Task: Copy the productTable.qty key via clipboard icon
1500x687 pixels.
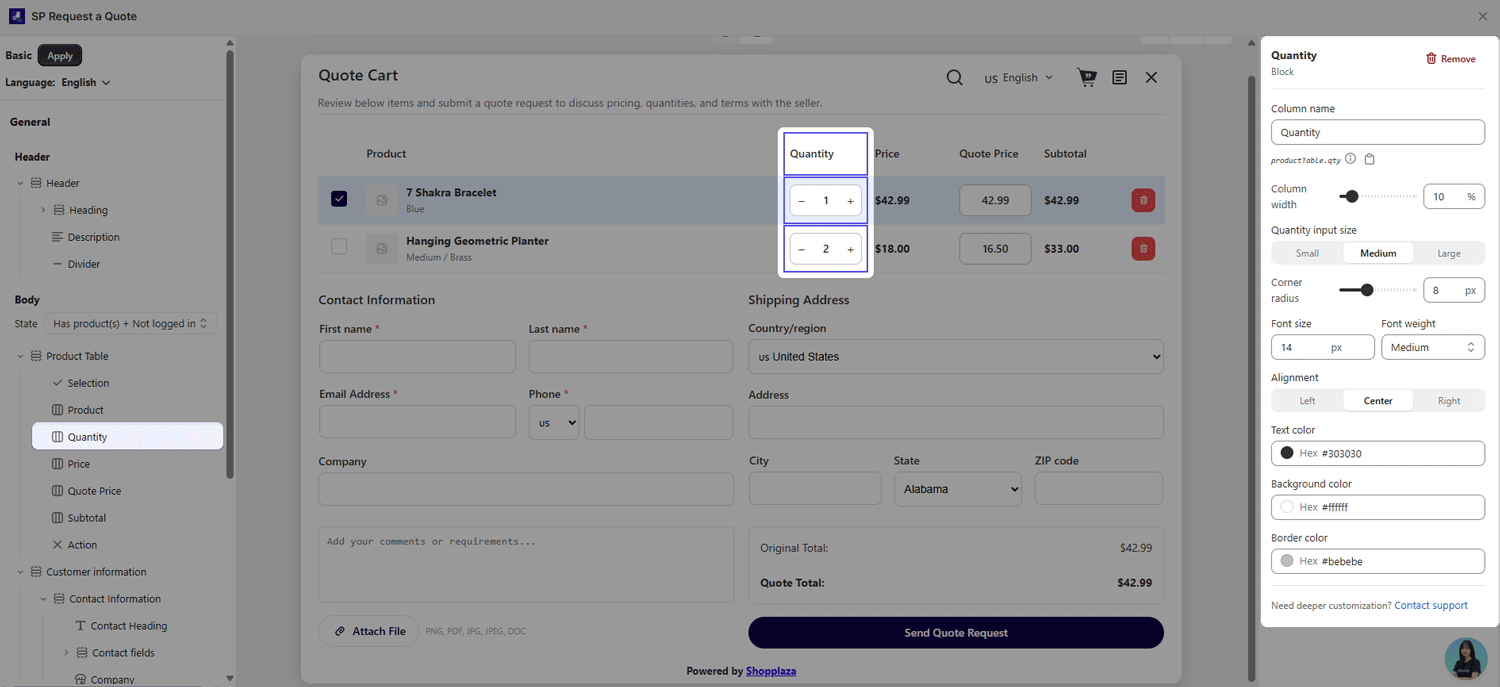Action: pos(1370,159)
